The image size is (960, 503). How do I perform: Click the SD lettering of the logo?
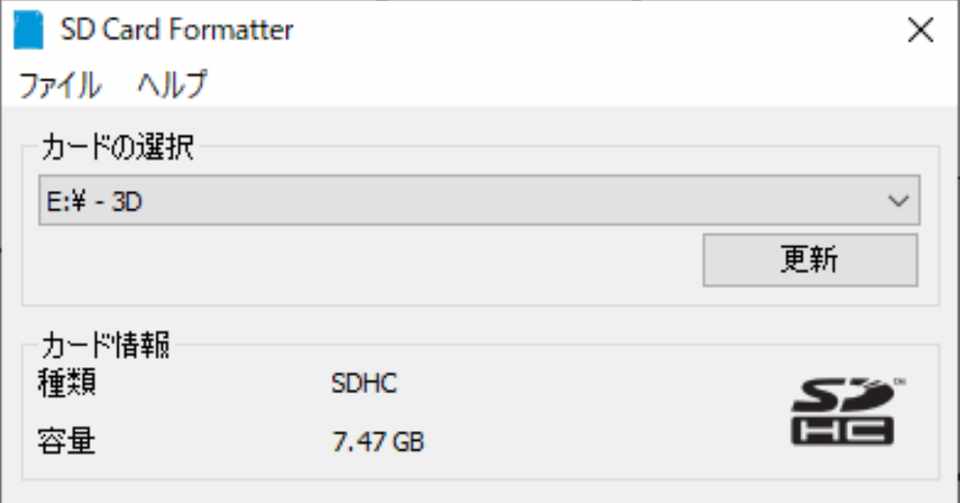842,396
